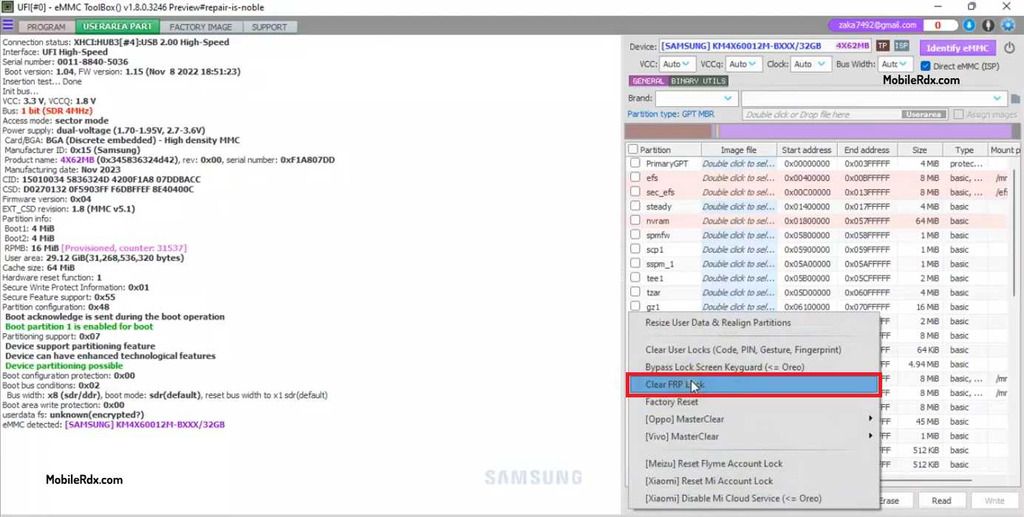Viewport: 1024px width, 517px height.
Task: Switch to the PROGRAM tab
Action: [x=46, y=27]
